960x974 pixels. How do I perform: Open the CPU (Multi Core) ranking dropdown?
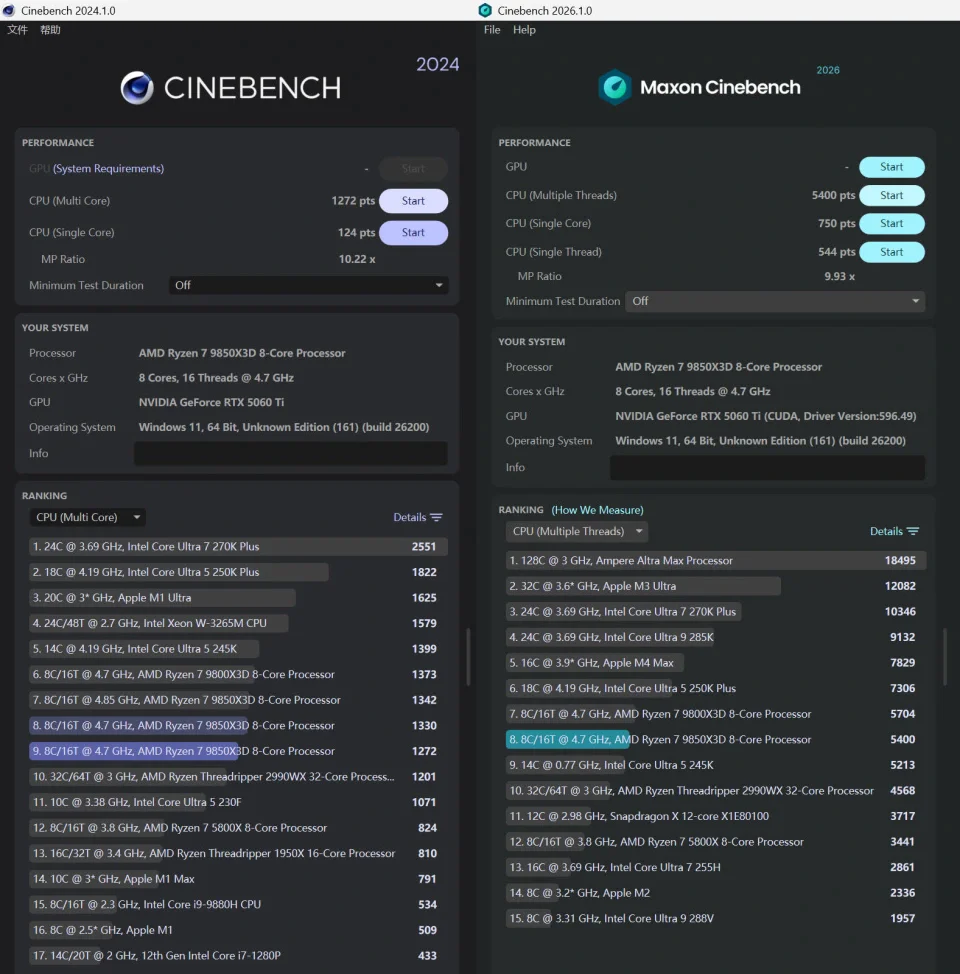coord(88,517)
